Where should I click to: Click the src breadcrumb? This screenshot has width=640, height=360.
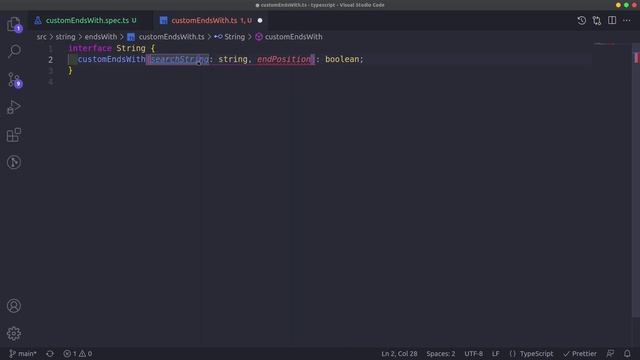point(41,37)
